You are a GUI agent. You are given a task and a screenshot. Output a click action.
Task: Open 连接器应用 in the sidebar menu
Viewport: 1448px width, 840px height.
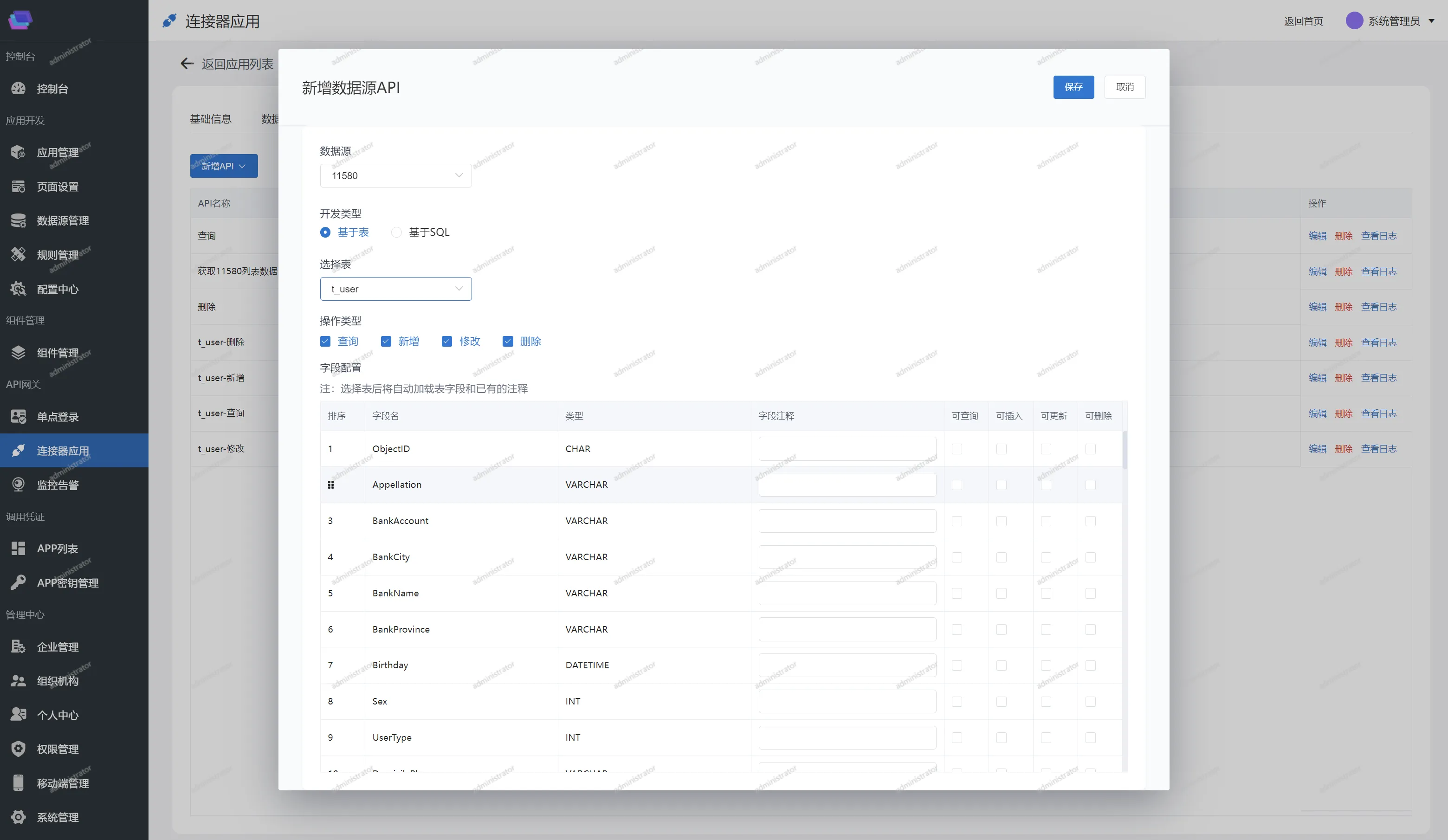(63, 451)
